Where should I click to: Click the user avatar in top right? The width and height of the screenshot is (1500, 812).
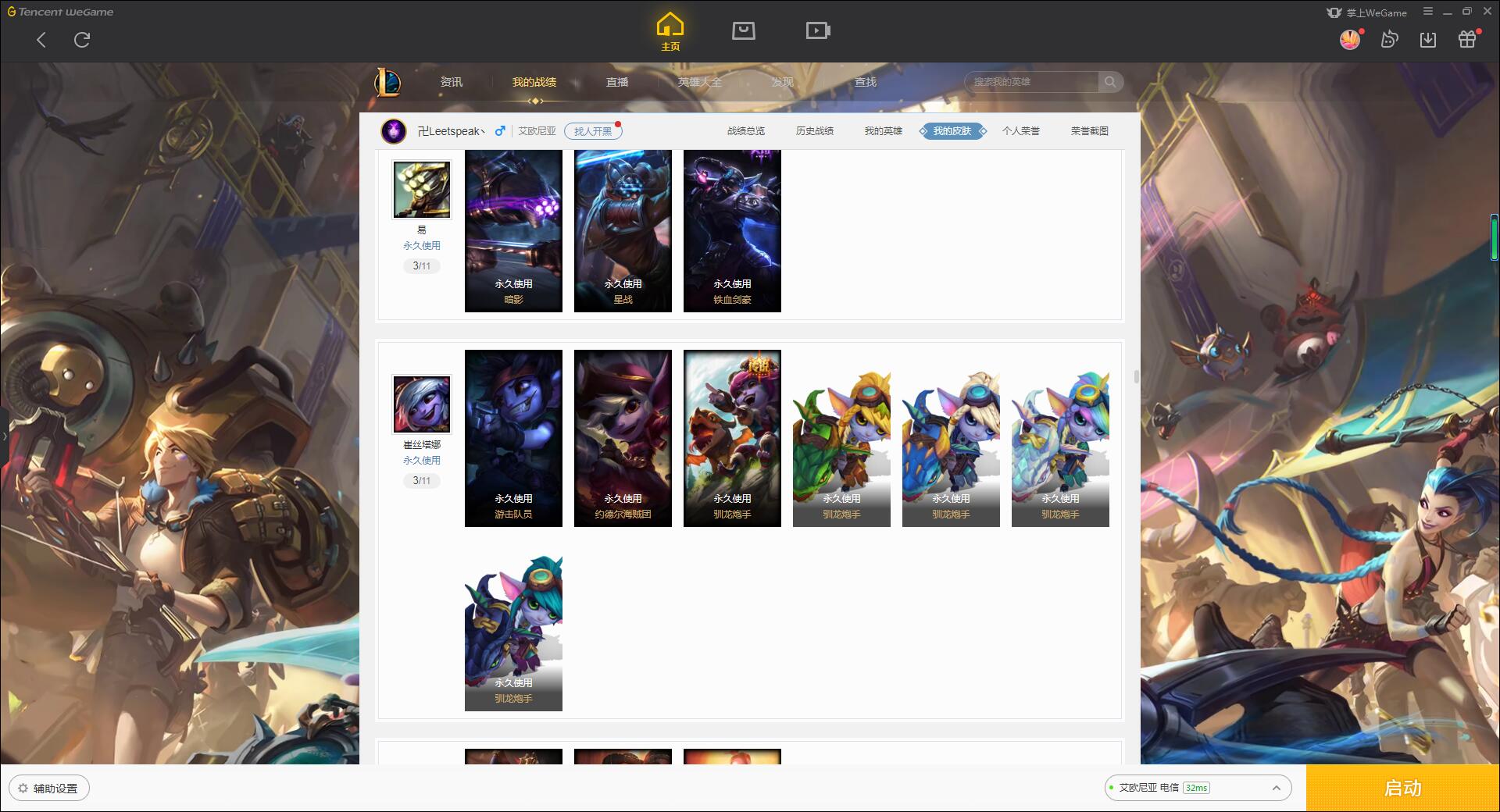click(1350, 39)
